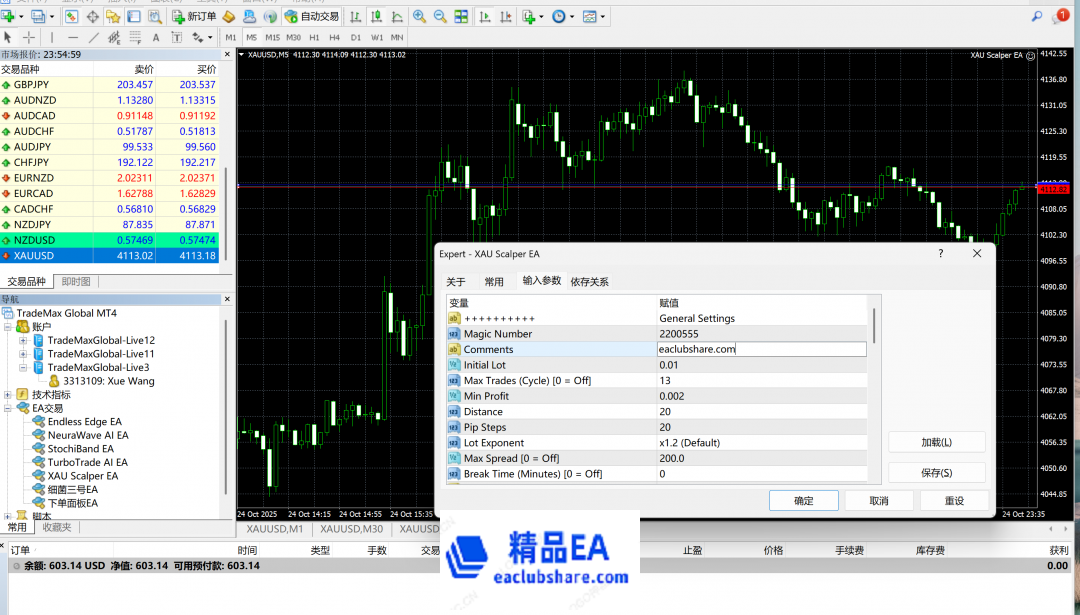This screenshot has height=615, width=1080.
Task: Click the Comments value input field
Action: click(x=761, y=349)
